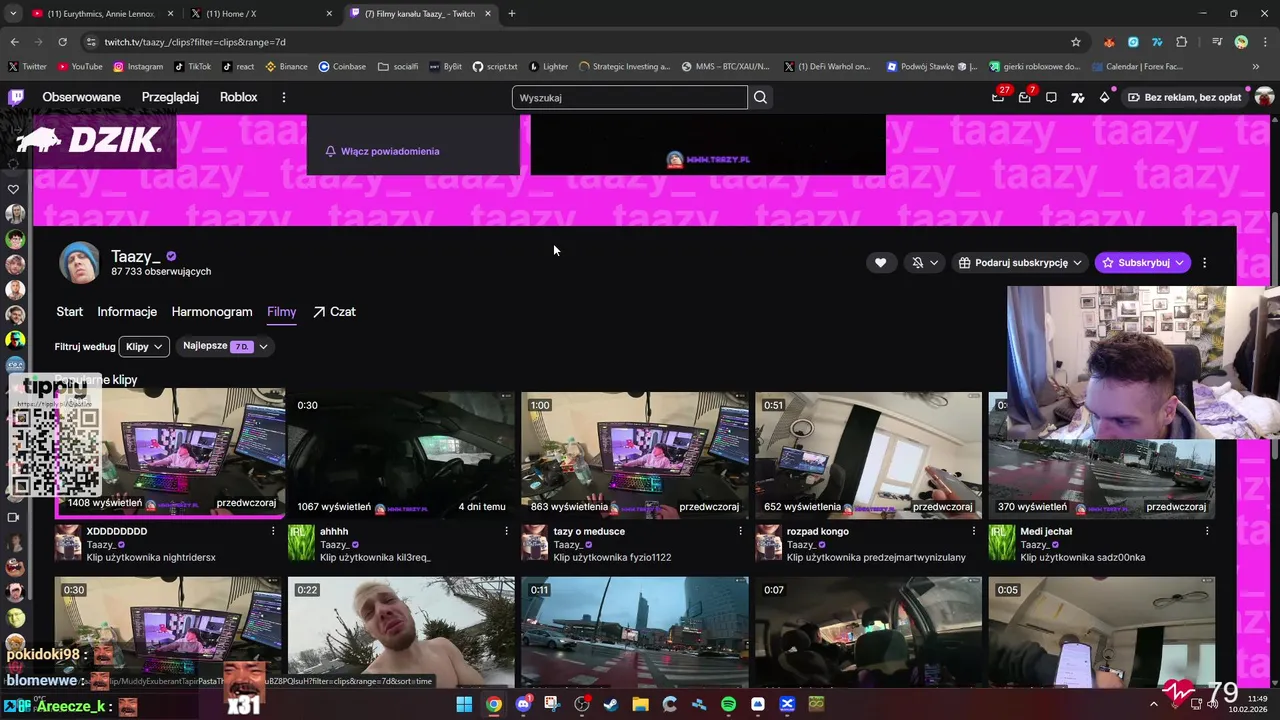Click the Taazy_ channel name heading
The width and height of the screenshot is (1280, 720).
tap(135, 256)
